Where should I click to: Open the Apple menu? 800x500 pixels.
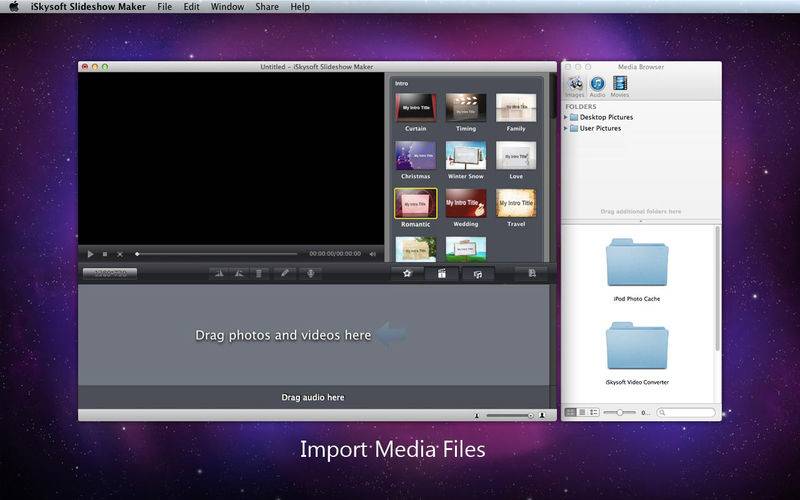[x=14, y=7]
